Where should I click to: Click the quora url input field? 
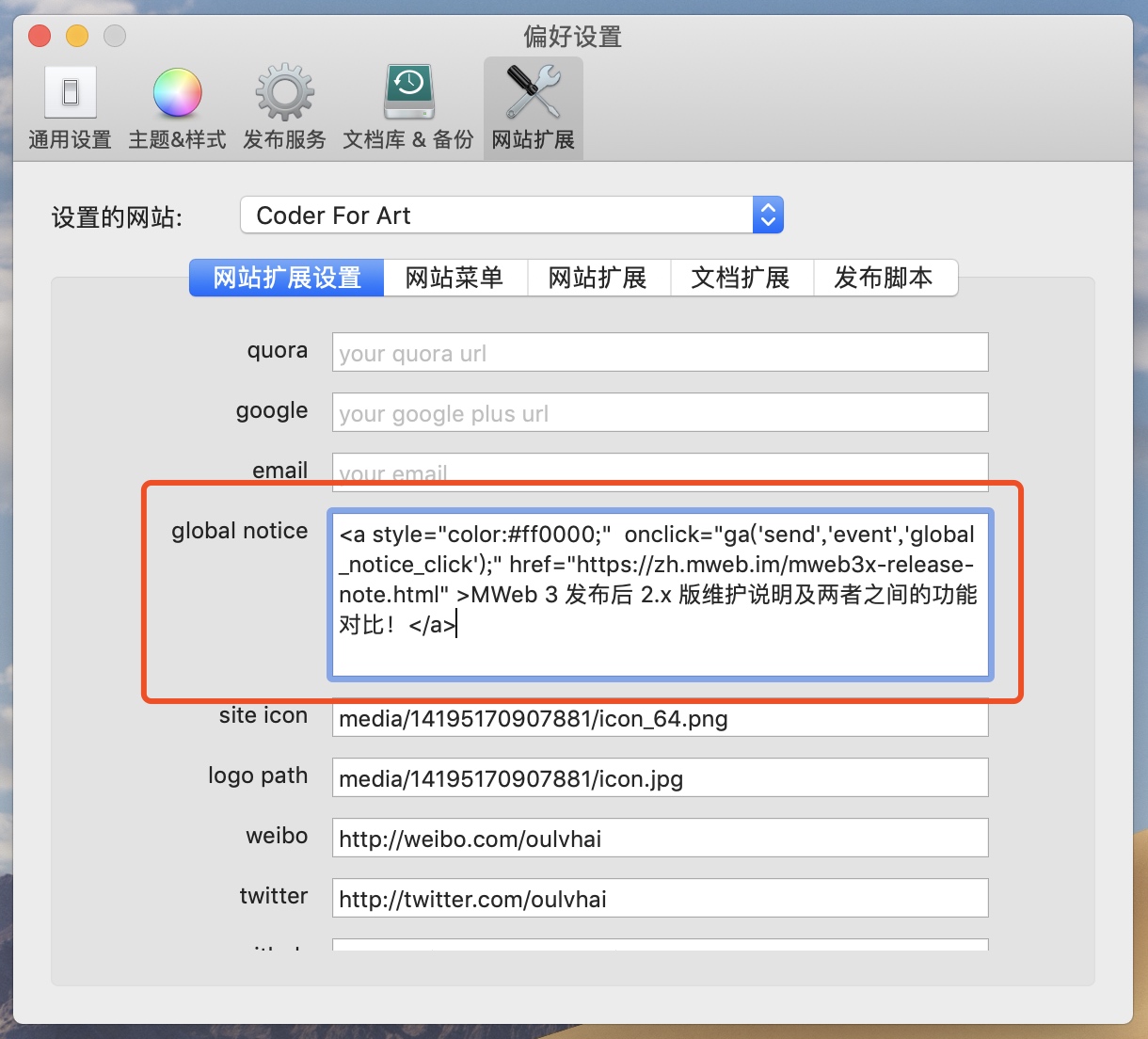[x=659, y=353]
